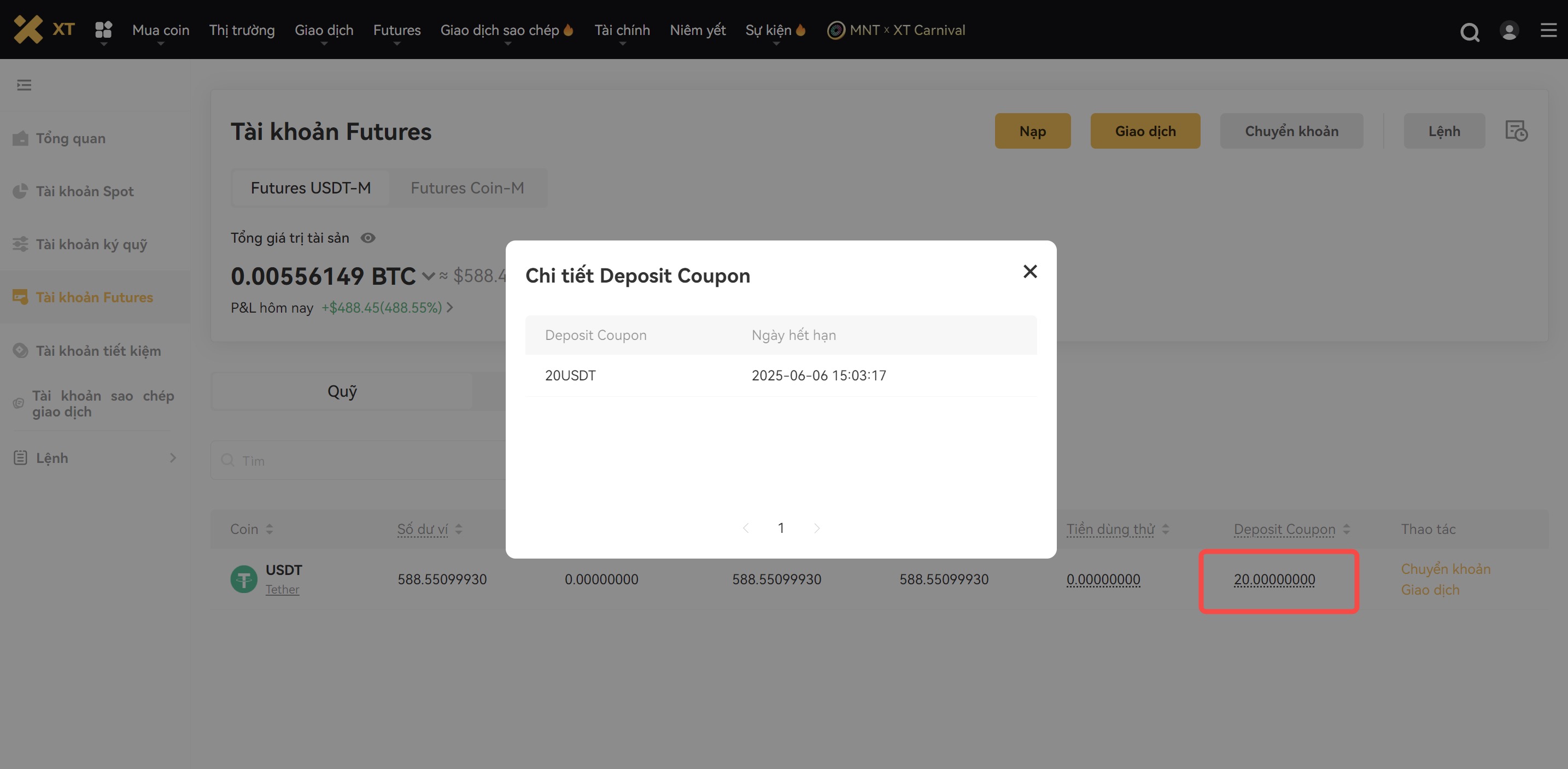The height and width of the screenshot is (769, 1568).
Task: Click the Chuyển khoản button
Action: [x=1291, y=131]
